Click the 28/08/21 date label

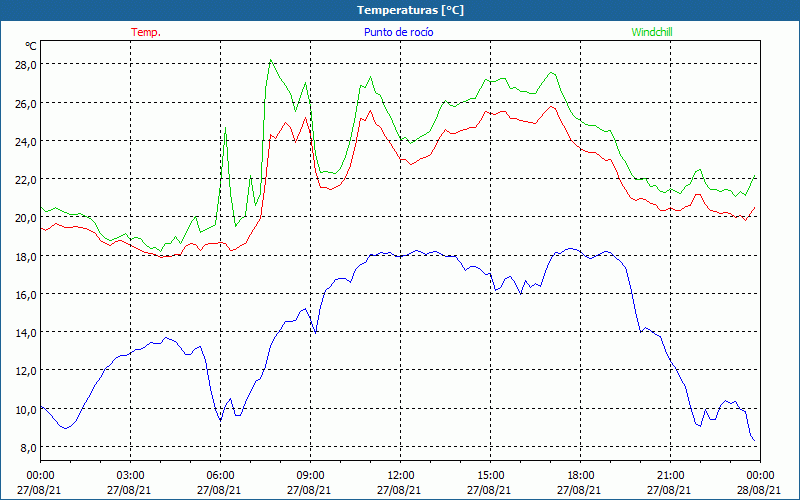[759, 490]
